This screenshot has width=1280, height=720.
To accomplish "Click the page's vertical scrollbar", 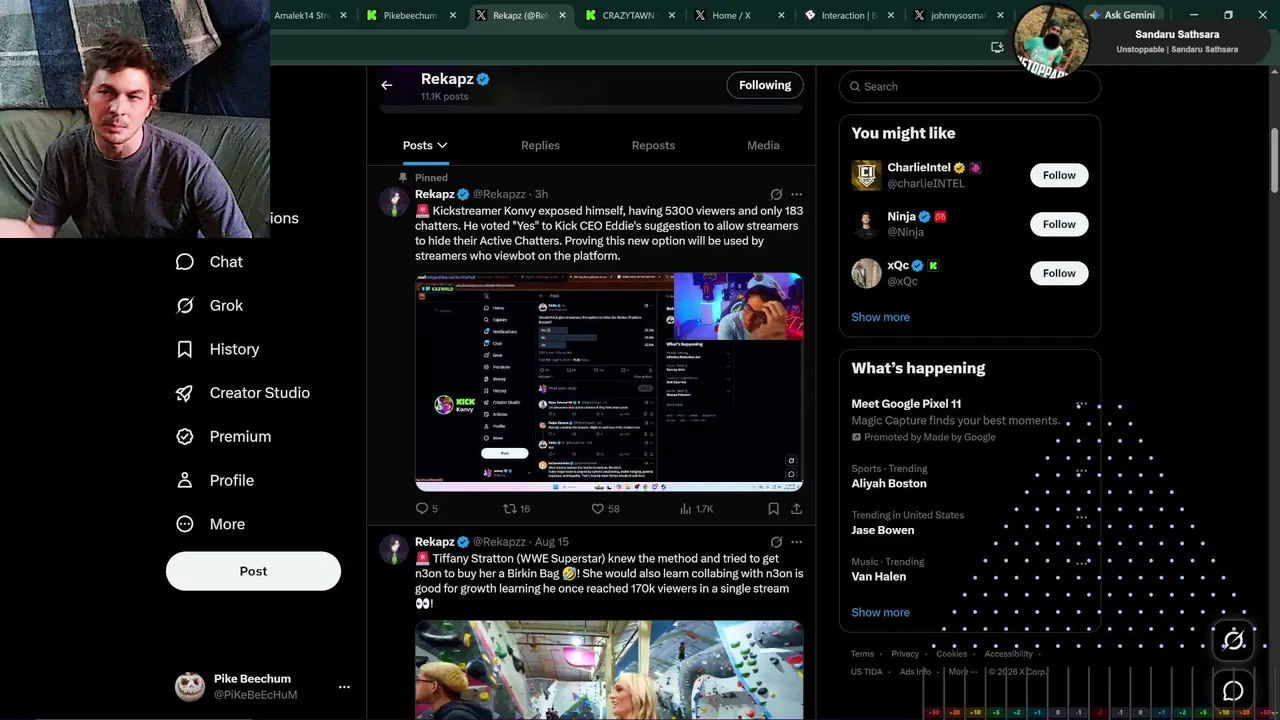I will [1274, 162].
